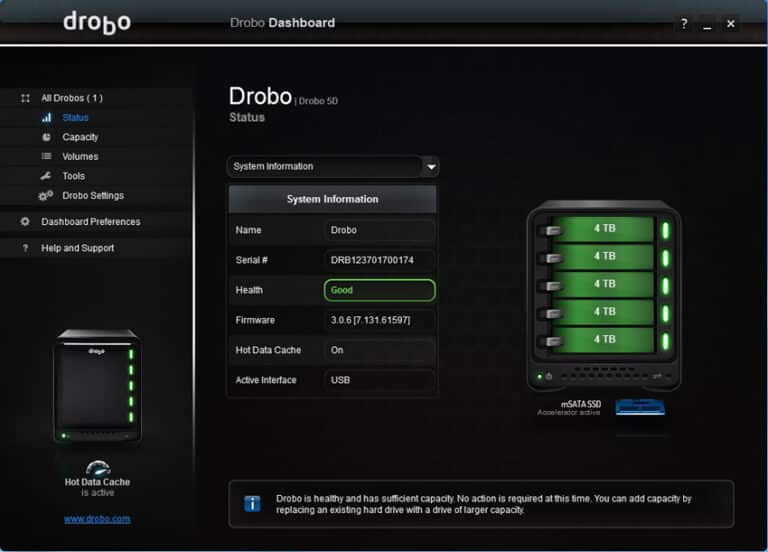Click firmware value 3.0.6 [7.131.61597]
This screenshot has width=768, height=552.
(370, 320)
